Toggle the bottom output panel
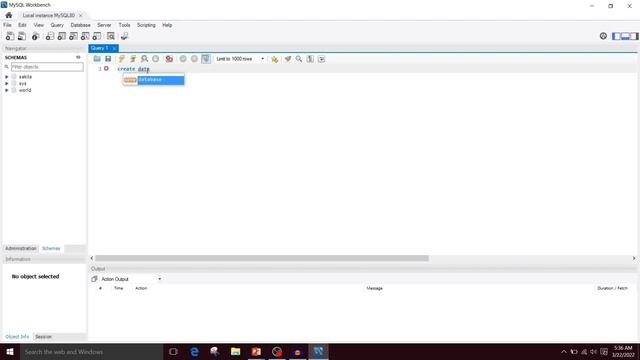The width and height of the screenshot is (640, 360). click(625, 36)
